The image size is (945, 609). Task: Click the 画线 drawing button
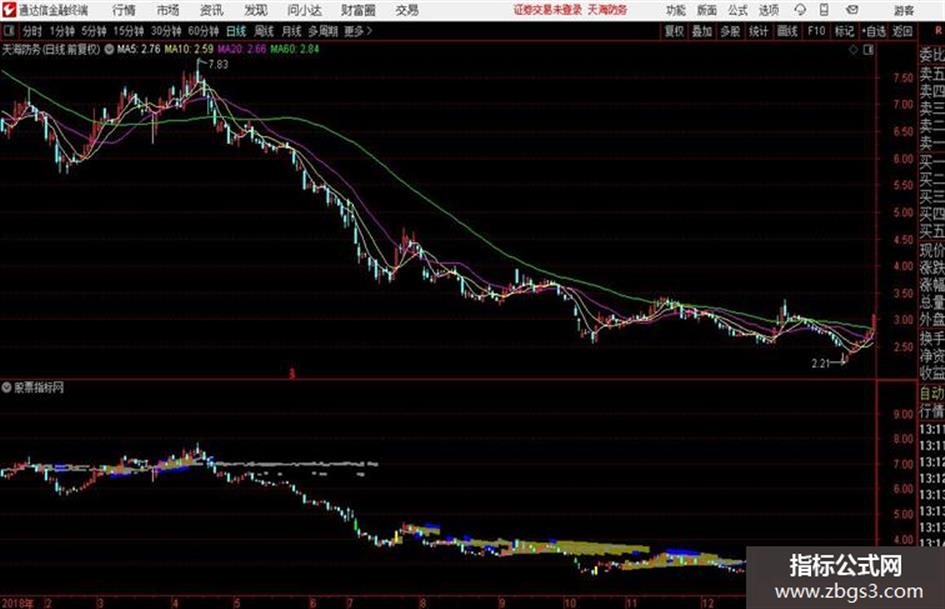787,31
